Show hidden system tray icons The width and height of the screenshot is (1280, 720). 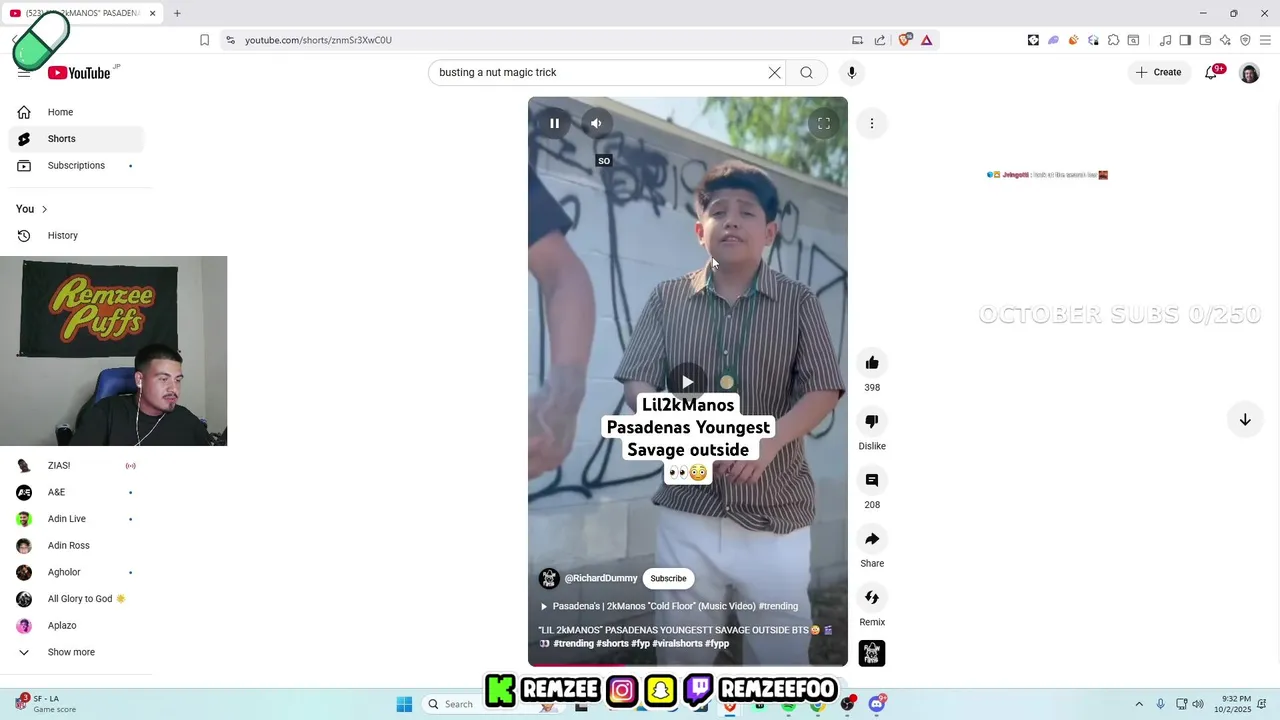[1138, 704]
